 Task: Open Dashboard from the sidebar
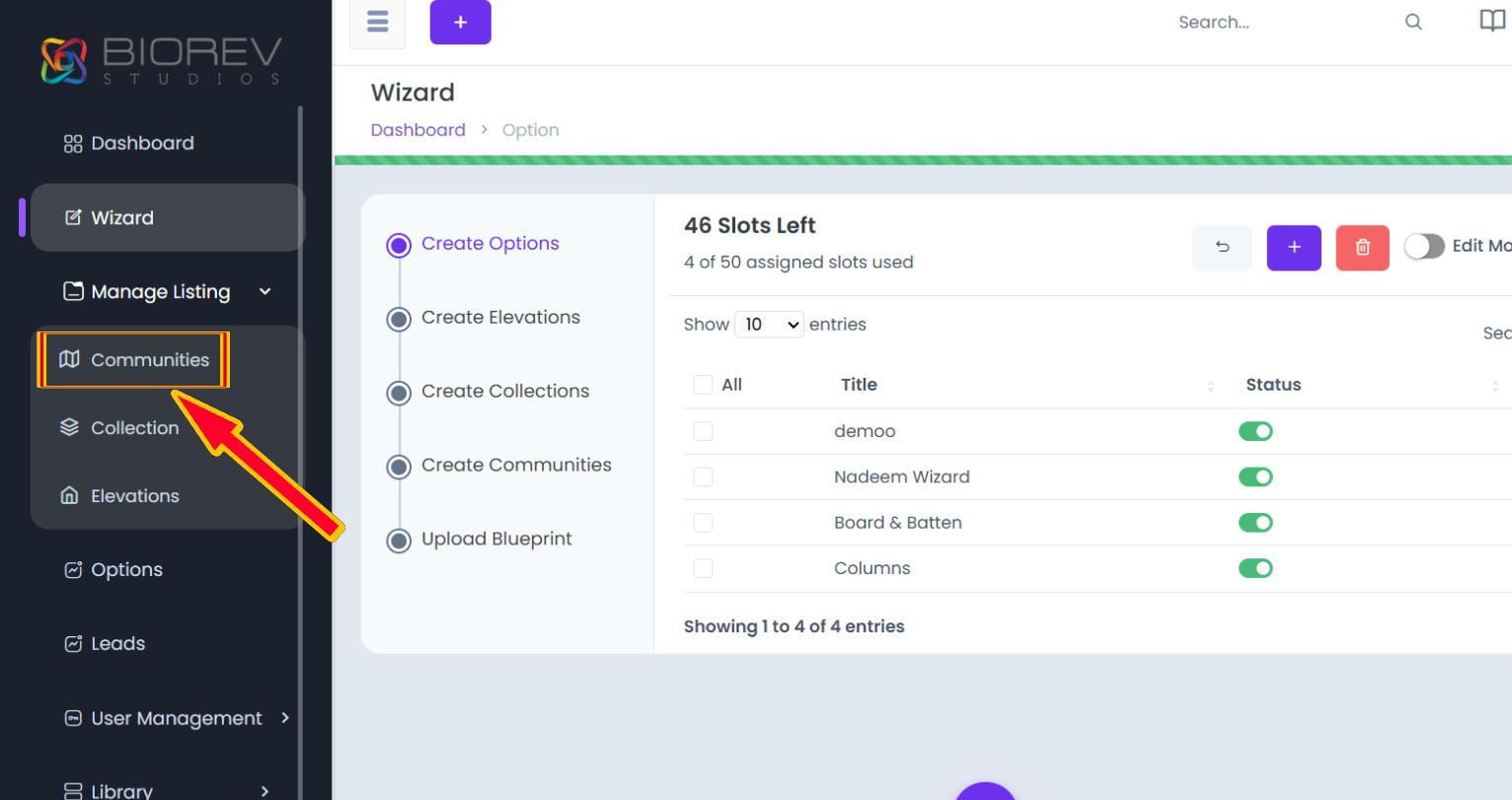pyautogui.click(x=142, y=144)
